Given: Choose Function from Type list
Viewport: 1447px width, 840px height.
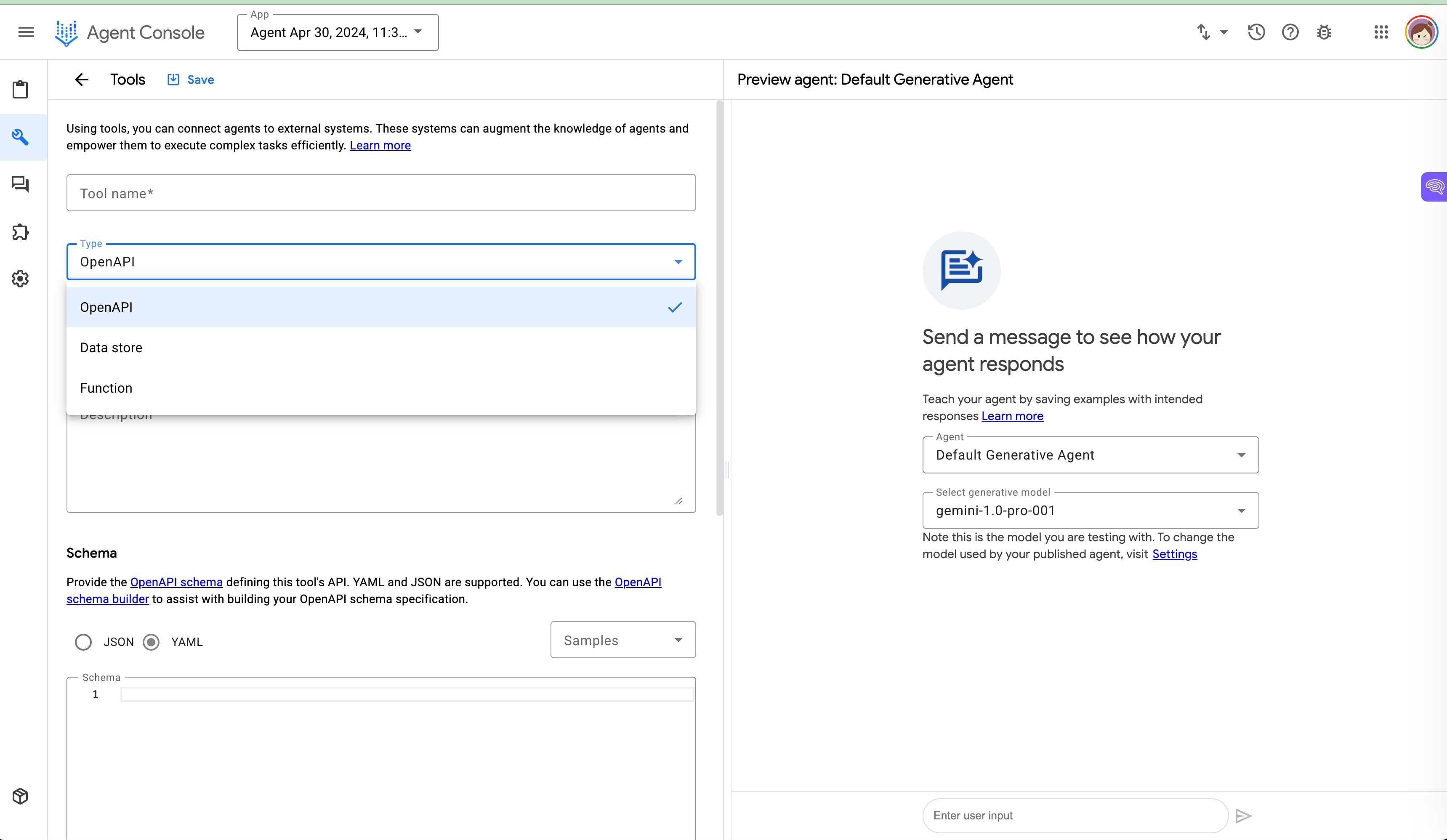Looking at the screenshot, I should click(x=106, y=388).
